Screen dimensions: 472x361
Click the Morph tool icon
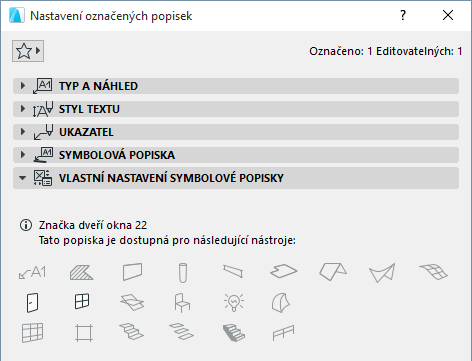click(x=281, y=303)
